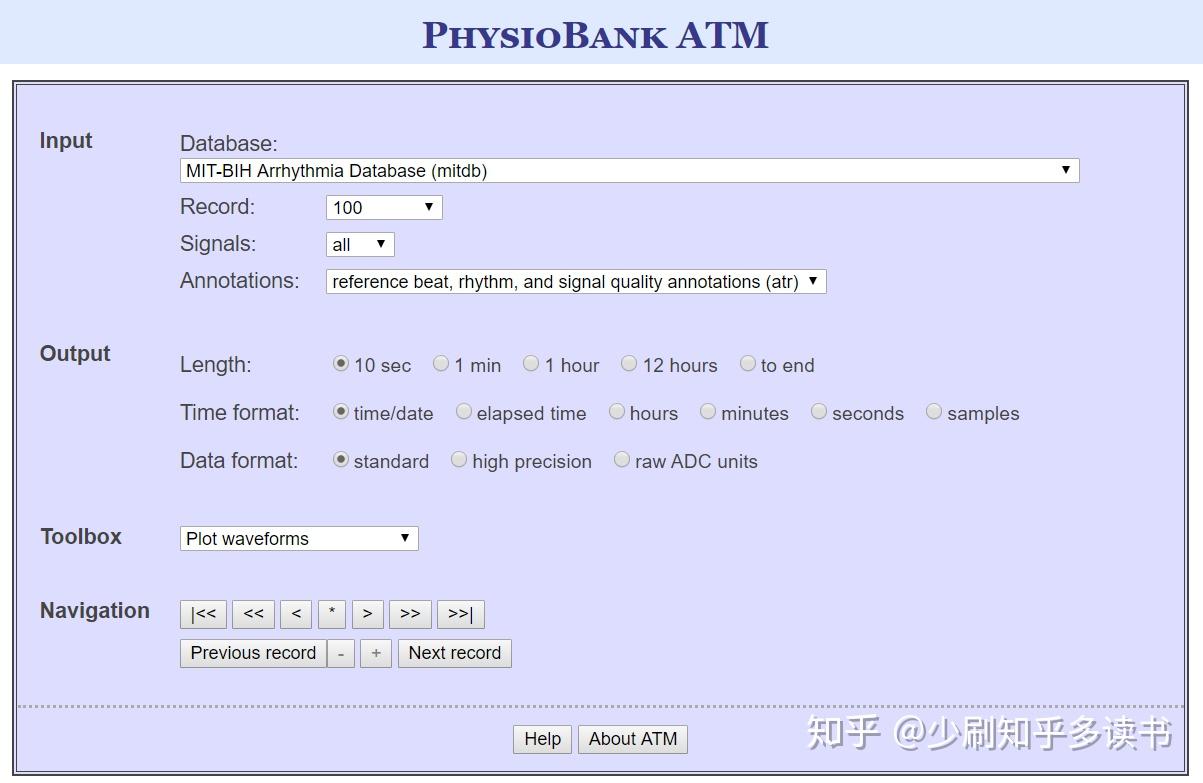
Task: Click the minus (-) navigation button
Action: pyautogui.click(x=341, y=653)
